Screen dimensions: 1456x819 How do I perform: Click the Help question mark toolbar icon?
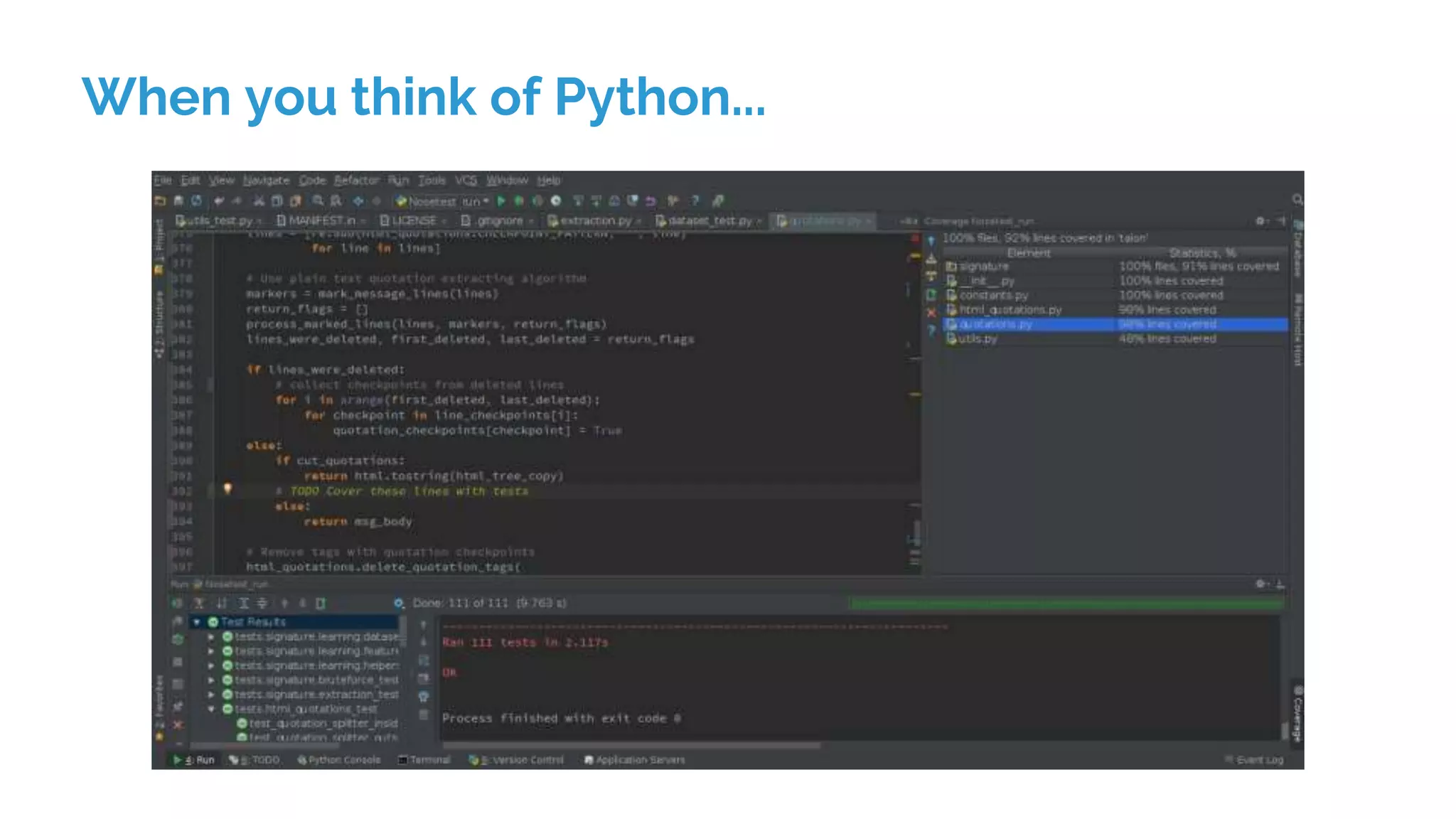(x=695, y=201)
